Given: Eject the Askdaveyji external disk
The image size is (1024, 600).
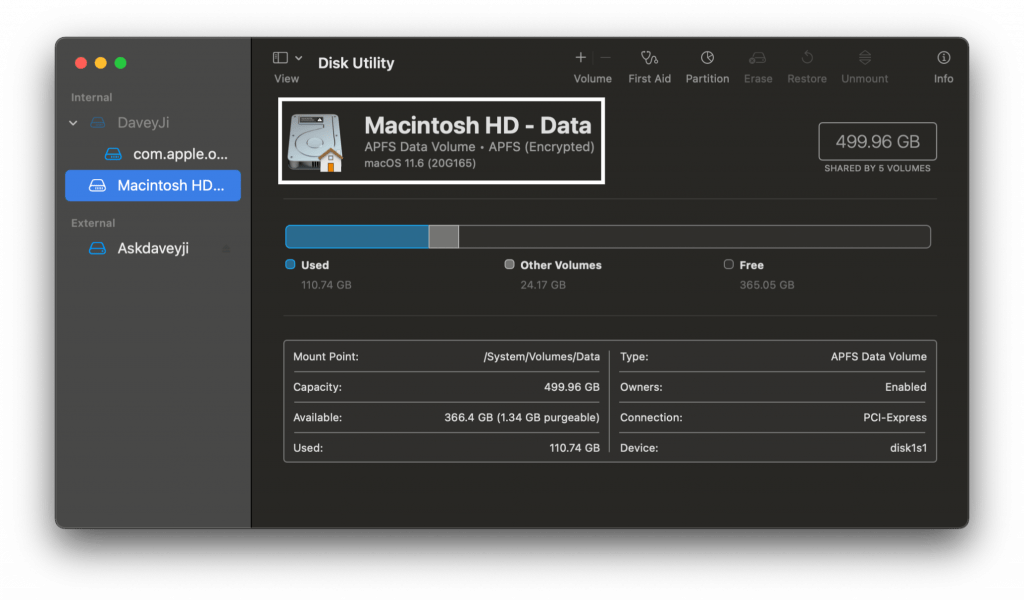Looking at the screenshot, I should coord(227,248).
